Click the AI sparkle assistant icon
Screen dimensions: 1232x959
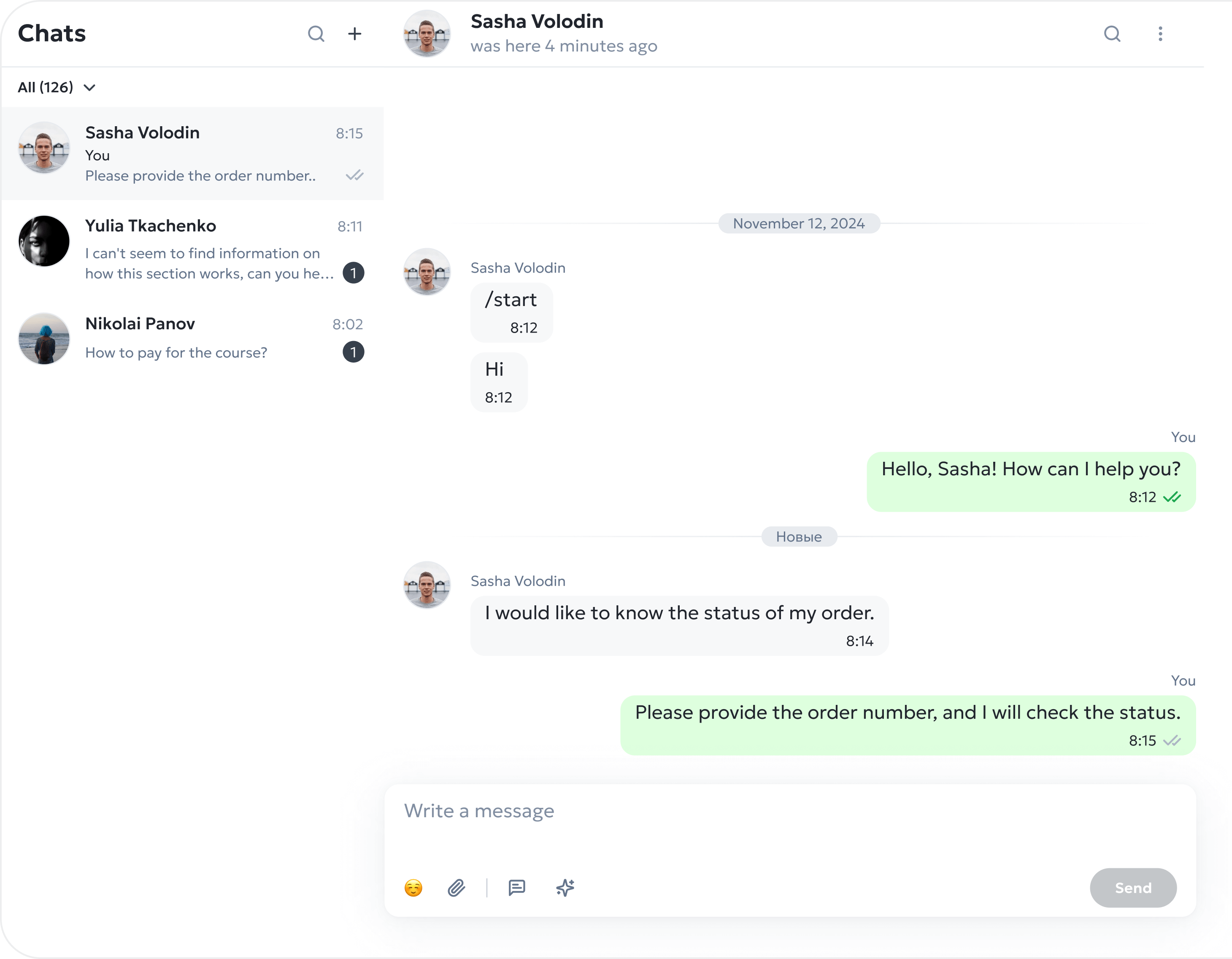pos(565,888)
